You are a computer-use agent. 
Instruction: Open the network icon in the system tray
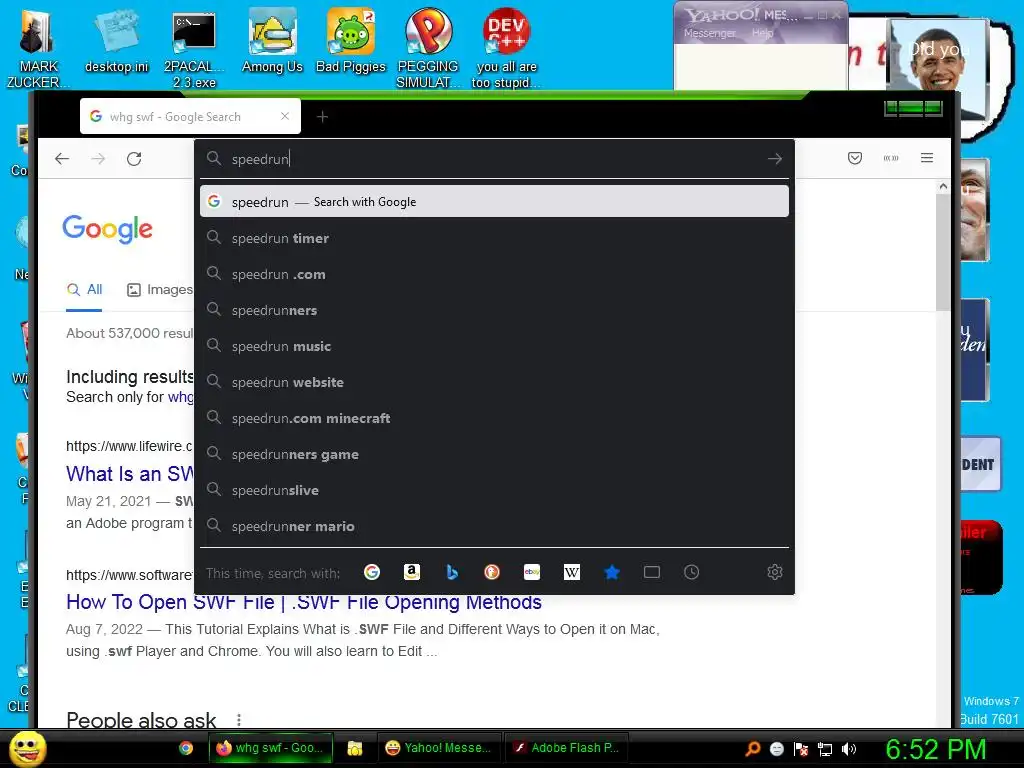click(x=825, y=749)
